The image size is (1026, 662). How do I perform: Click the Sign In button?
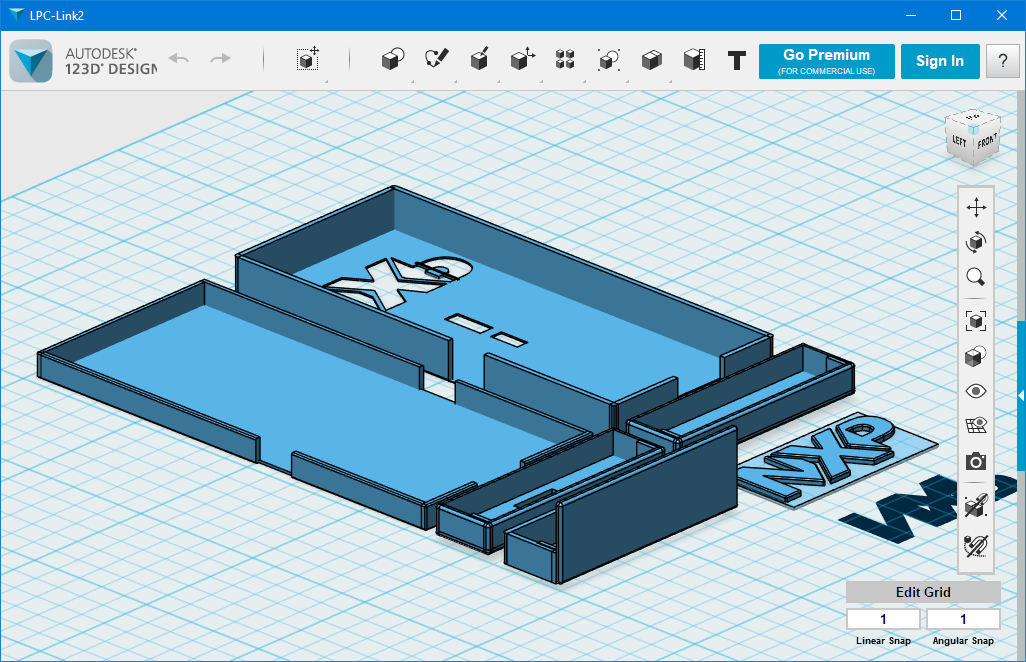click(x=940, y=61)
